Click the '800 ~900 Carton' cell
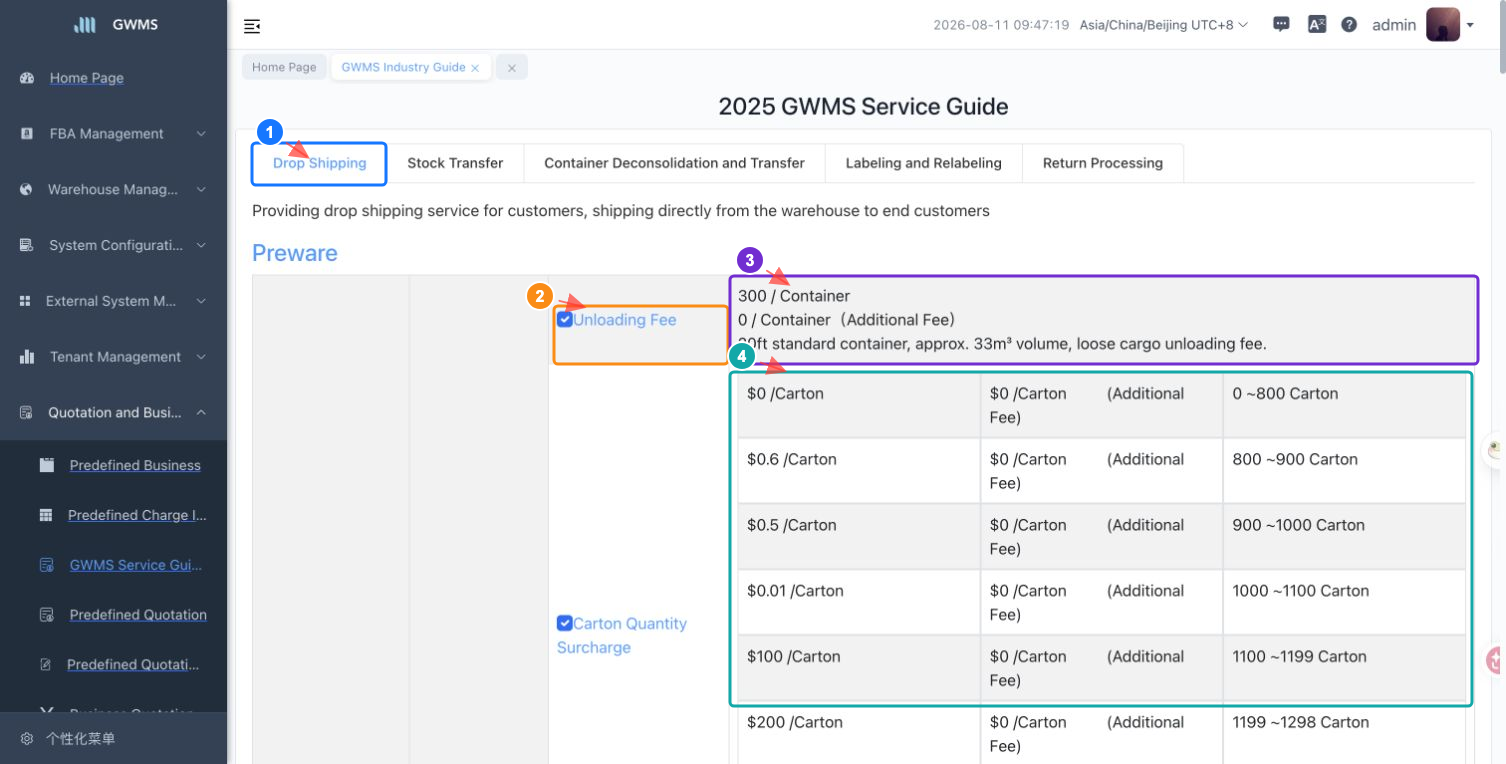 (1345, 471)
